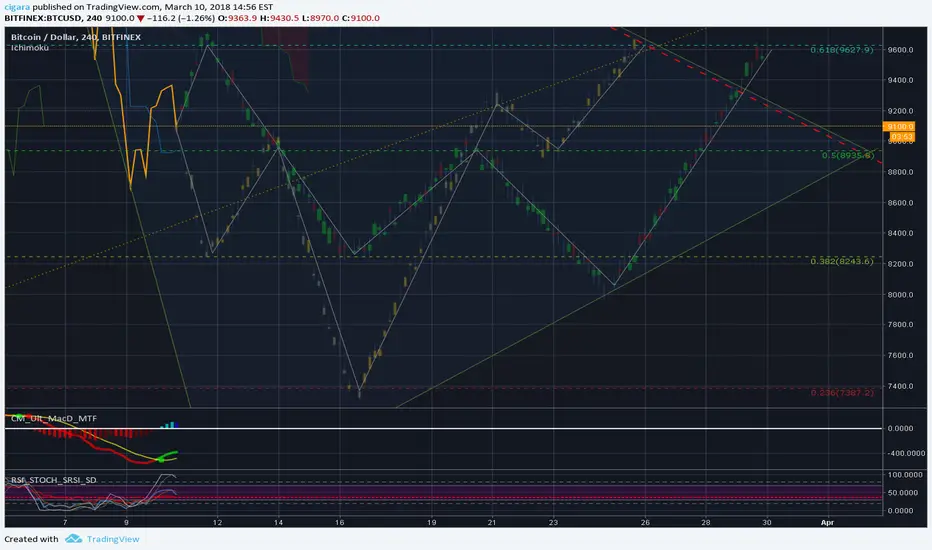Click the date label 16 on time axis
This screenshot has height=550, width=932.
click(x=340, y=523)
